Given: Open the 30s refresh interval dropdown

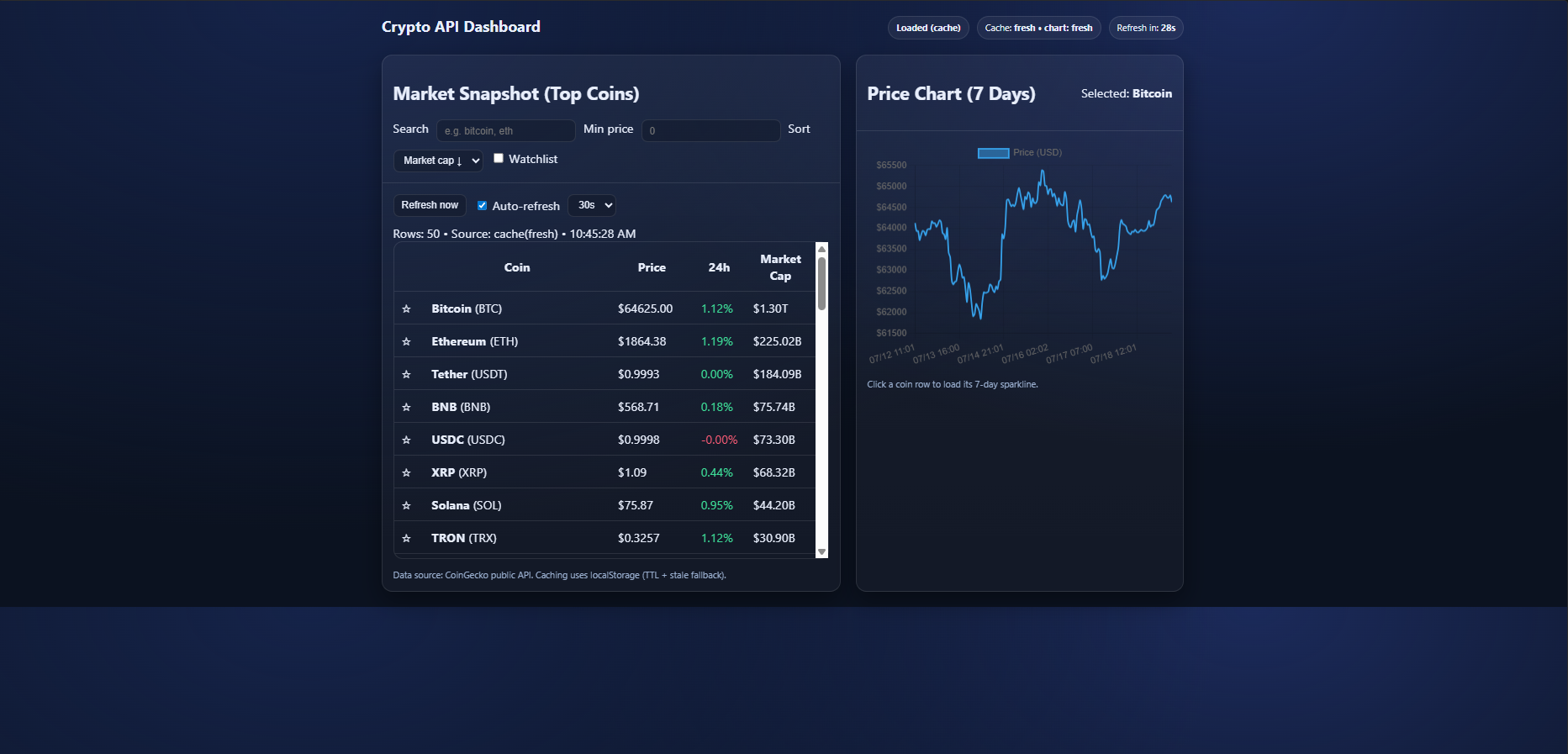Looking at the screenshot, I should click(x=592, y=205).
